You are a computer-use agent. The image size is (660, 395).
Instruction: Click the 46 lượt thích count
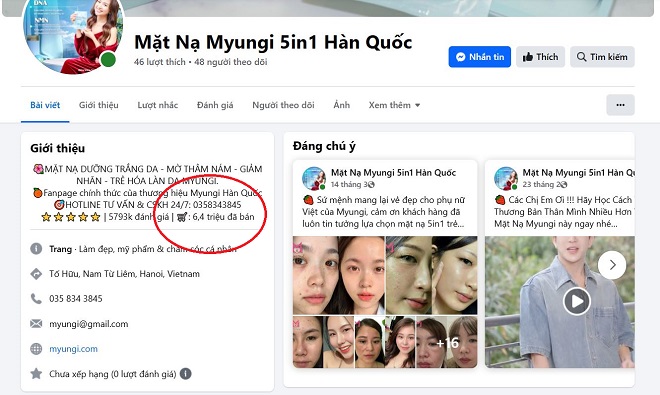click(160, 62)
